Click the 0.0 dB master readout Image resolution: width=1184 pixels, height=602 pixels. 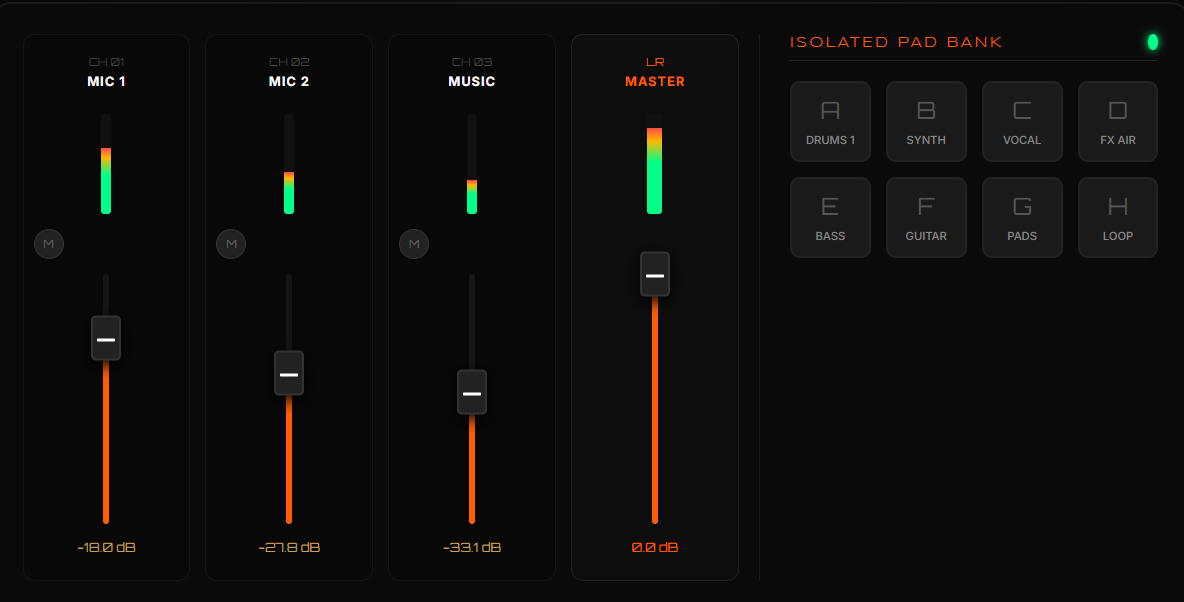pyautogui.click(x=655, y=548)
